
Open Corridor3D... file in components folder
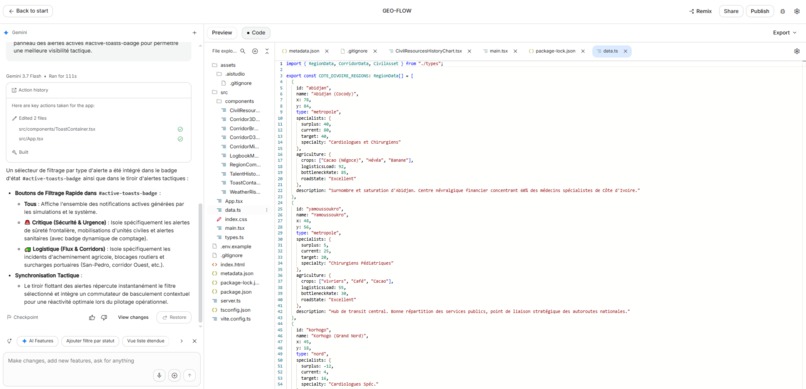coord(244,119)
